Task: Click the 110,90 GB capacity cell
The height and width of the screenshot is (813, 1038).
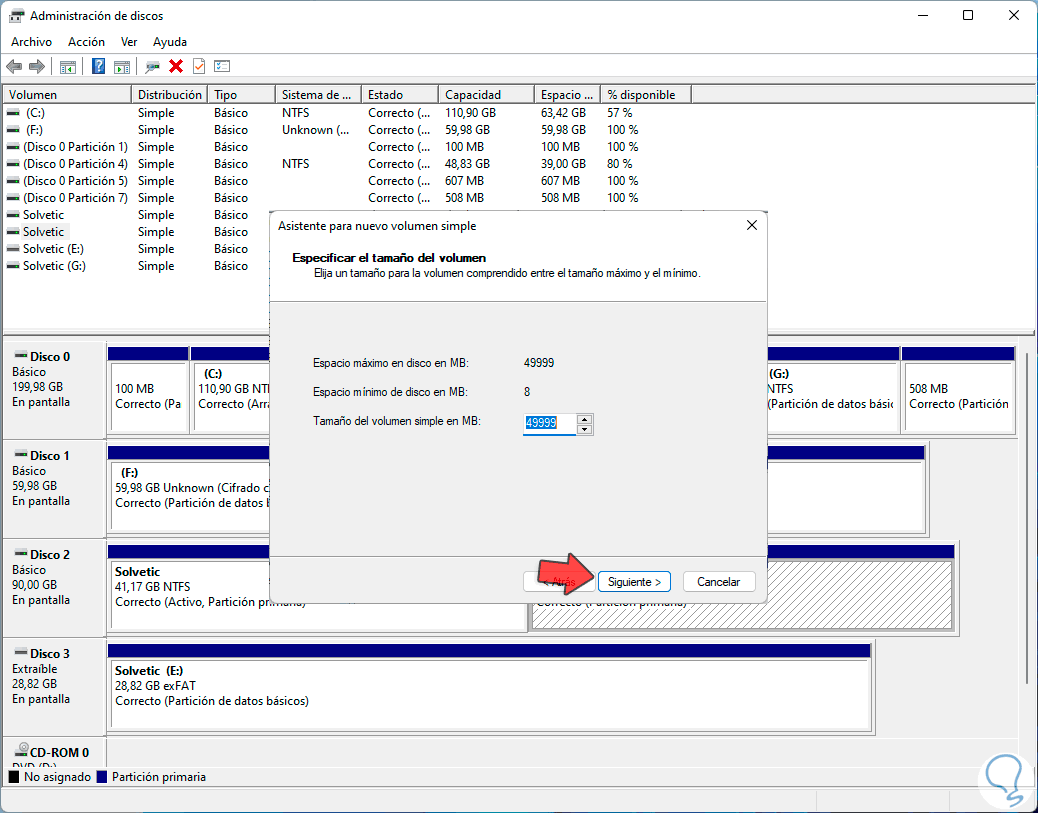Action: point(470,113)
